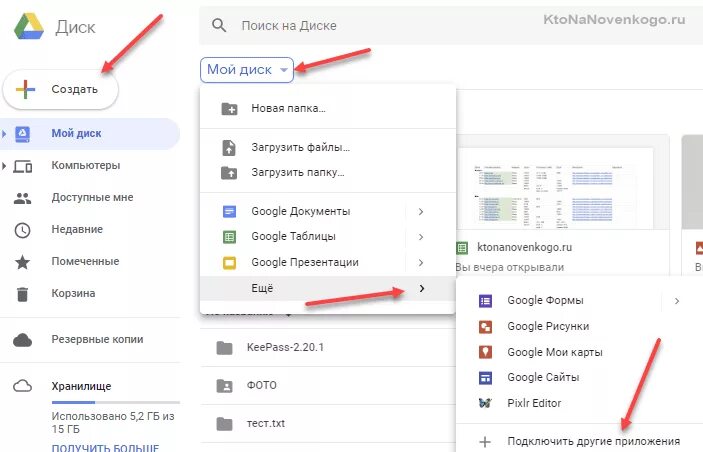Click the Google Drive logo

point(29,26)
